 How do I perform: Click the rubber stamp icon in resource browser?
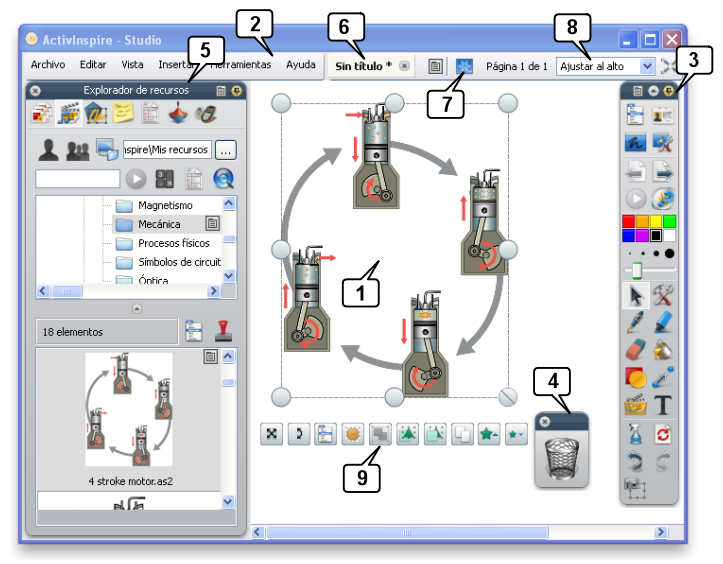pyautogui.click(x=224, y=331)
